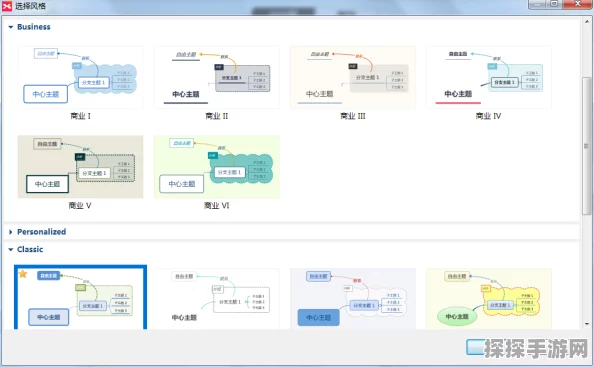Click the scrollbar up arrow
Viewport: 594px width, 367px height.
tap(587, 22)
